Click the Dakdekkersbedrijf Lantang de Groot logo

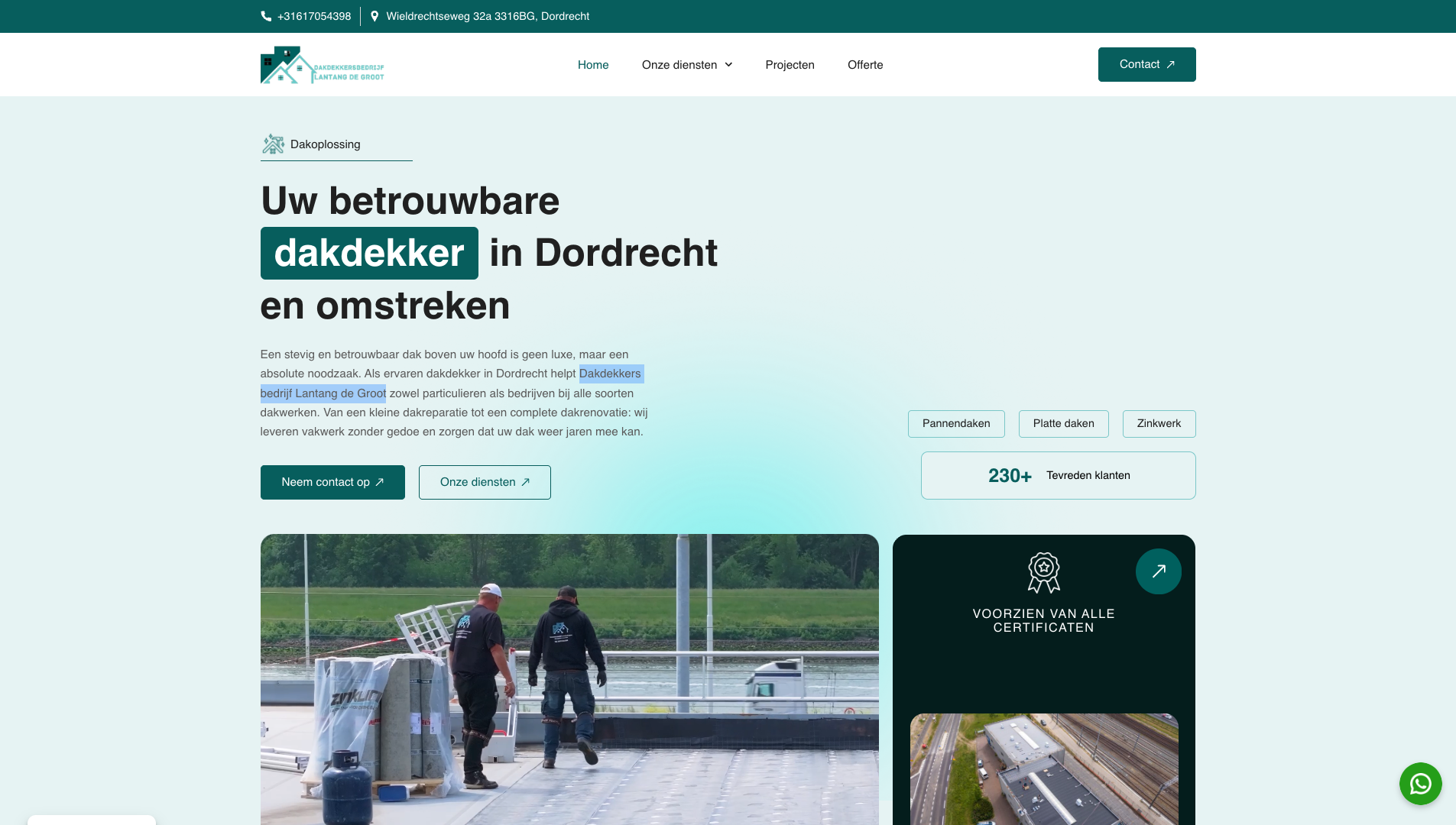pyautogui.click(x=322, y=65)
